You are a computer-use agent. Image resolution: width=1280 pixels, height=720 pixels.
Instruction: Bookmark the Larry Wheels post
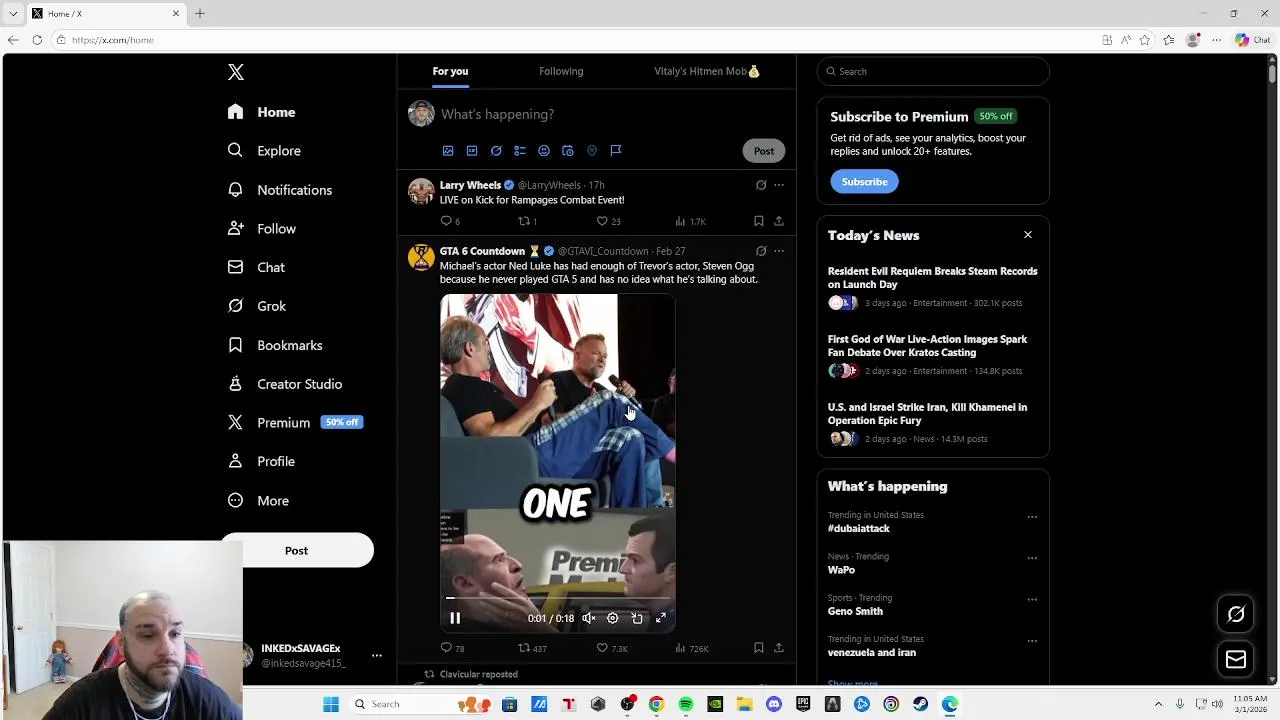759,221
